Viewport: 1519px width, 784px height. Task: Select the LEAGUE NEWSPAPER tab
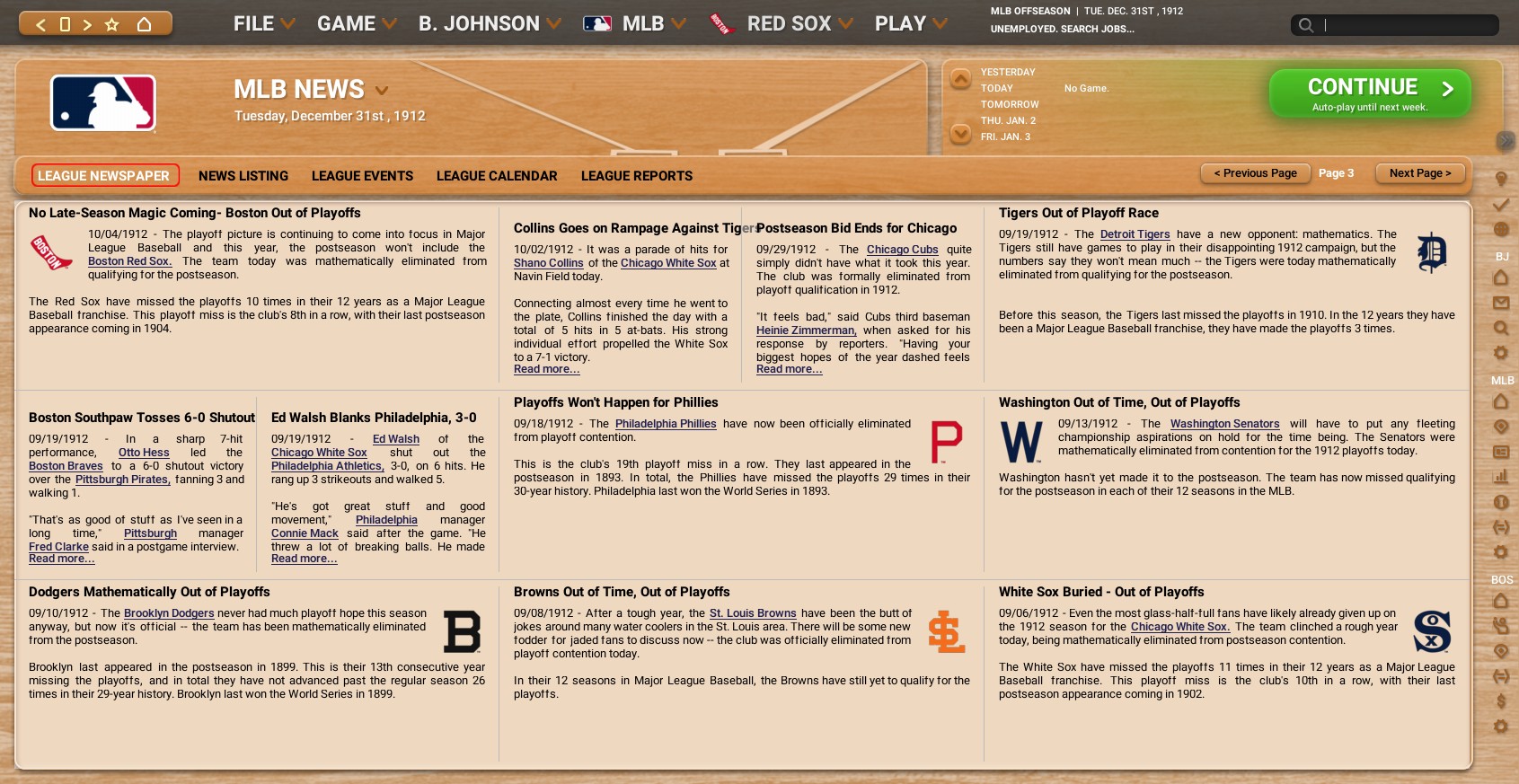[105, 176]
